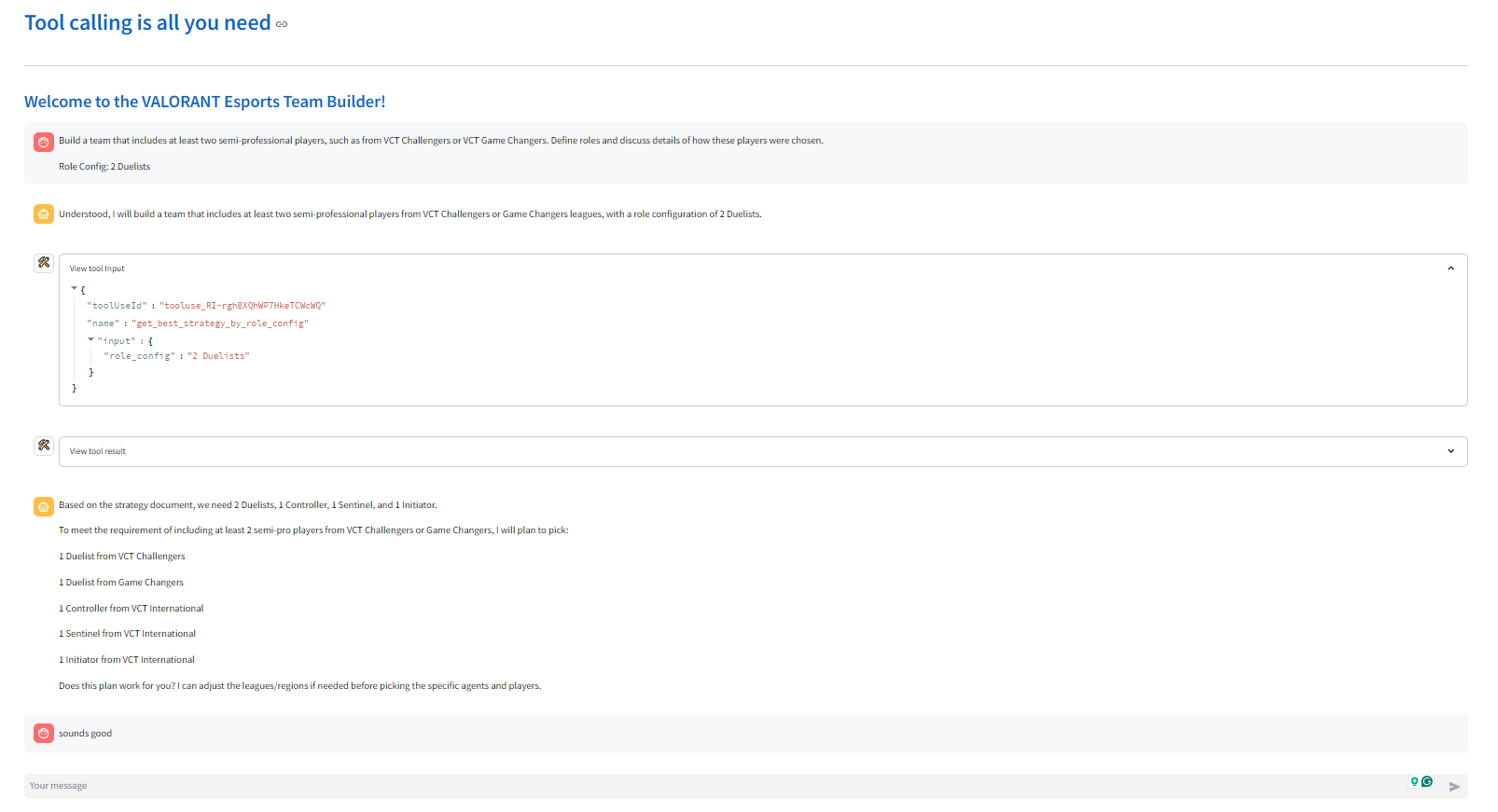Click the tool icon beside 'View tool input'
The image size is (1498, 812).
coord(44,263)
